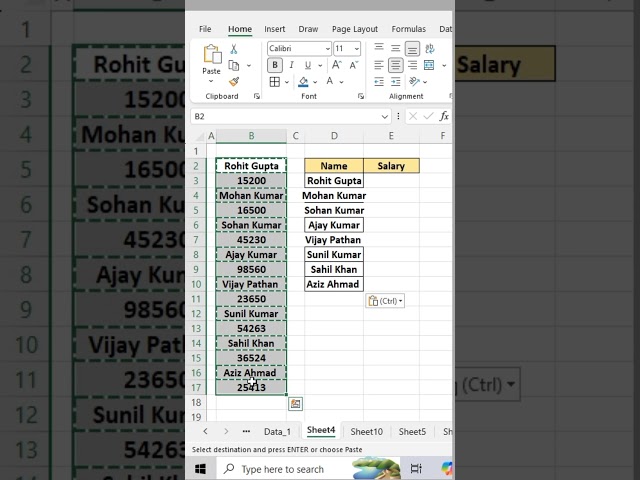640x480 pixels.
Task: Decrease font size with smaller A icon
Action: click(x=353, y=65)
